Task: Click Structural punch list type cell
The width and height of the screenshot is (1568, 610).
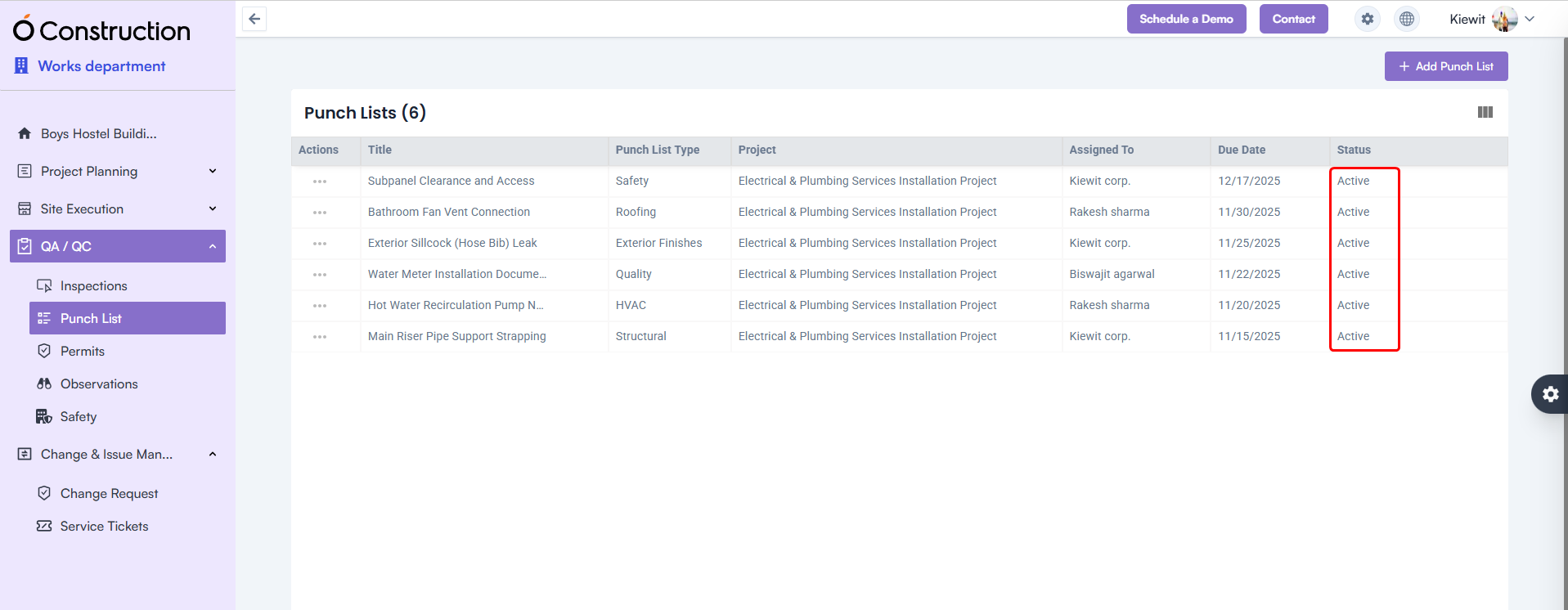Action: click(x=640, y=336)
